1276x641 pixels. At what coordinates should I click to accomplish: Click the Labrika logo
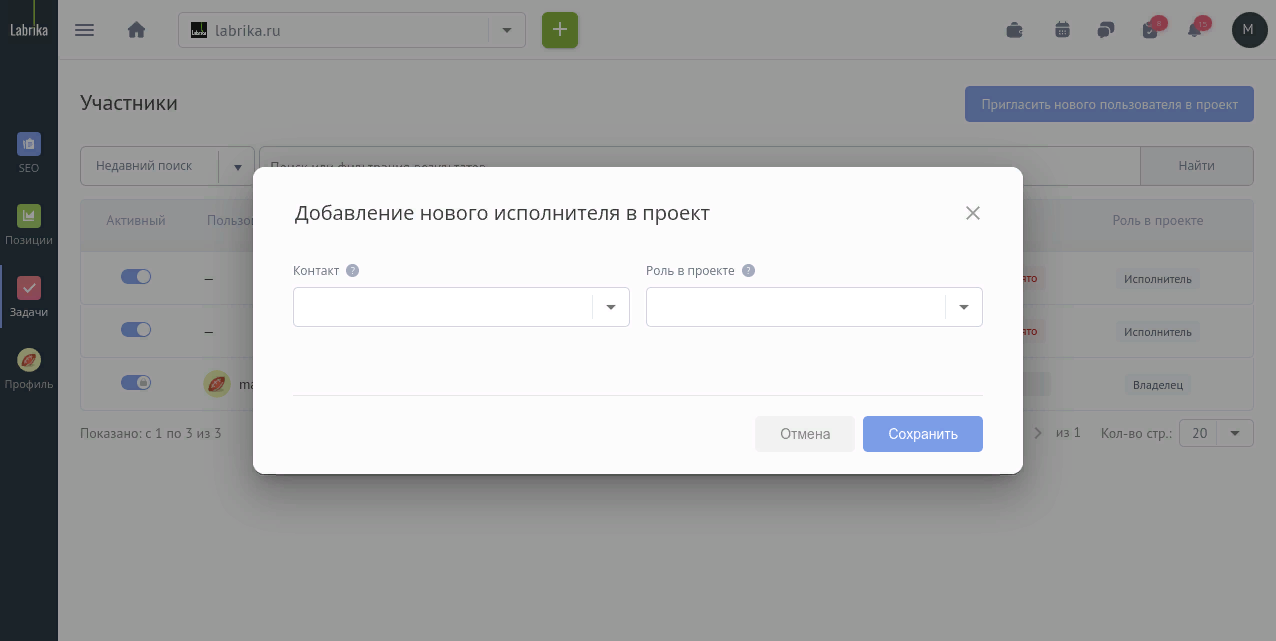29,30
